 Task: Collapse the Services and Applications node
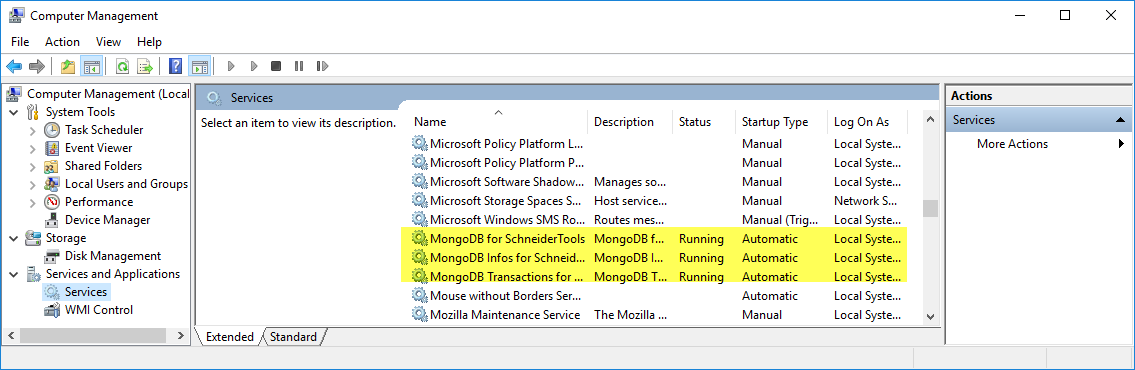[x=14, y=274]
